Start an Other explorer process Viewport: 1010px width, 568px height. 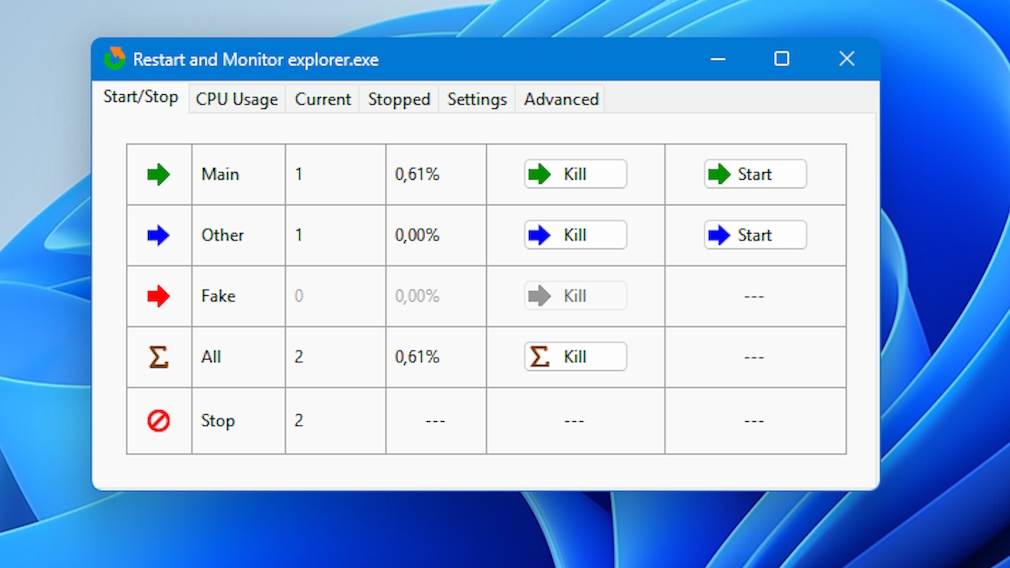(x=755, y=235)
